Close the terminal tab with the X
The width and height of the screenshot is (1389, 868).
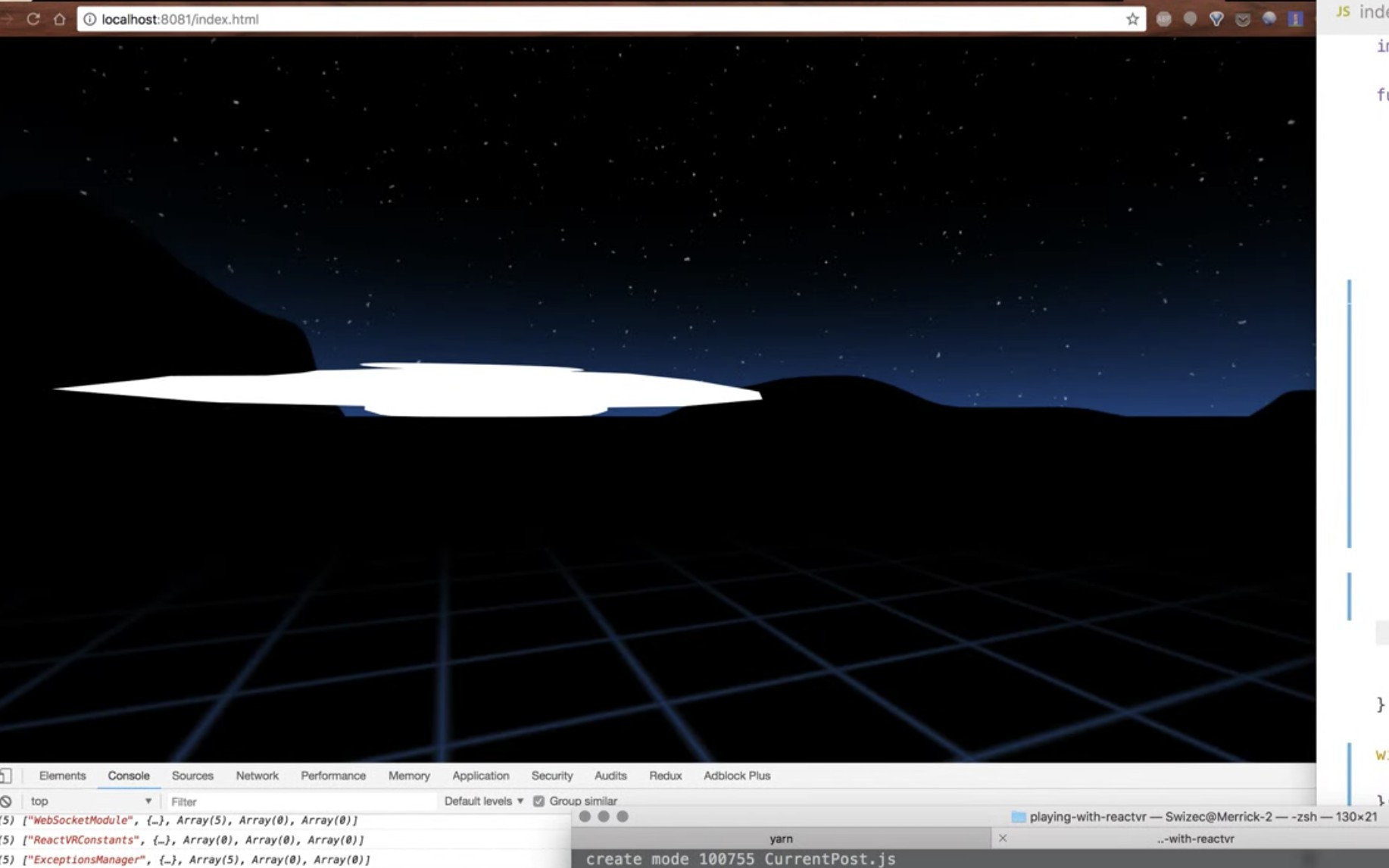1003,838
